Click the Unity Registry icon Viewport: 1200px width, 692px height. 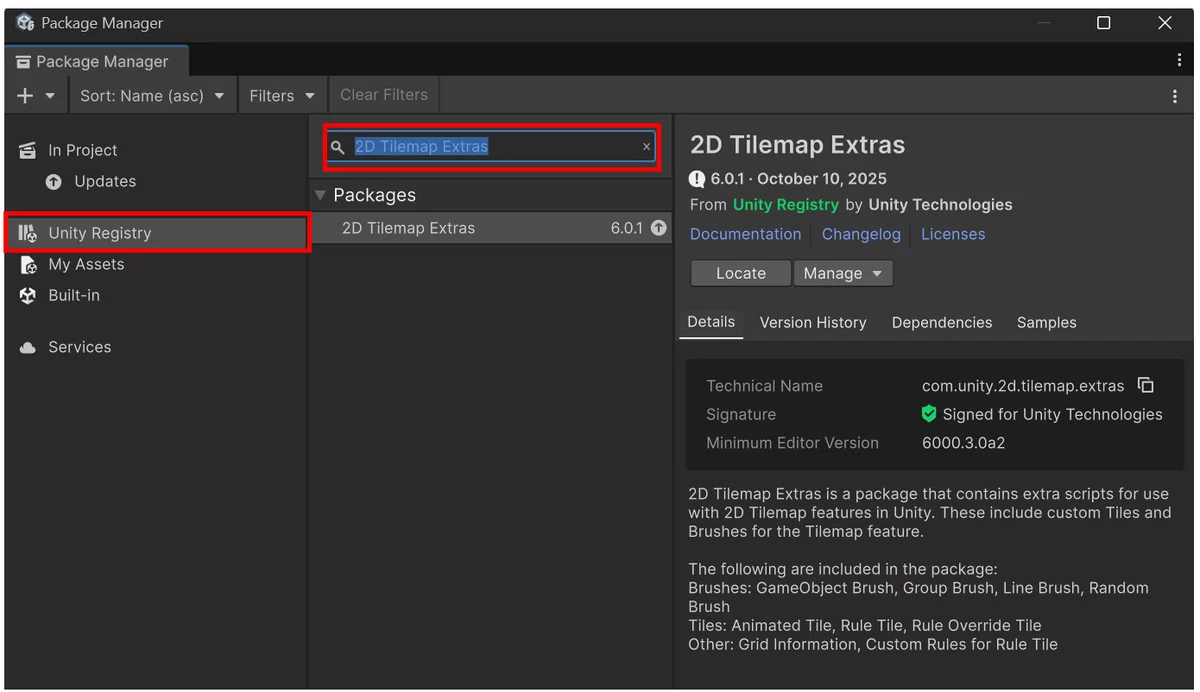click(x=27, y=233)
